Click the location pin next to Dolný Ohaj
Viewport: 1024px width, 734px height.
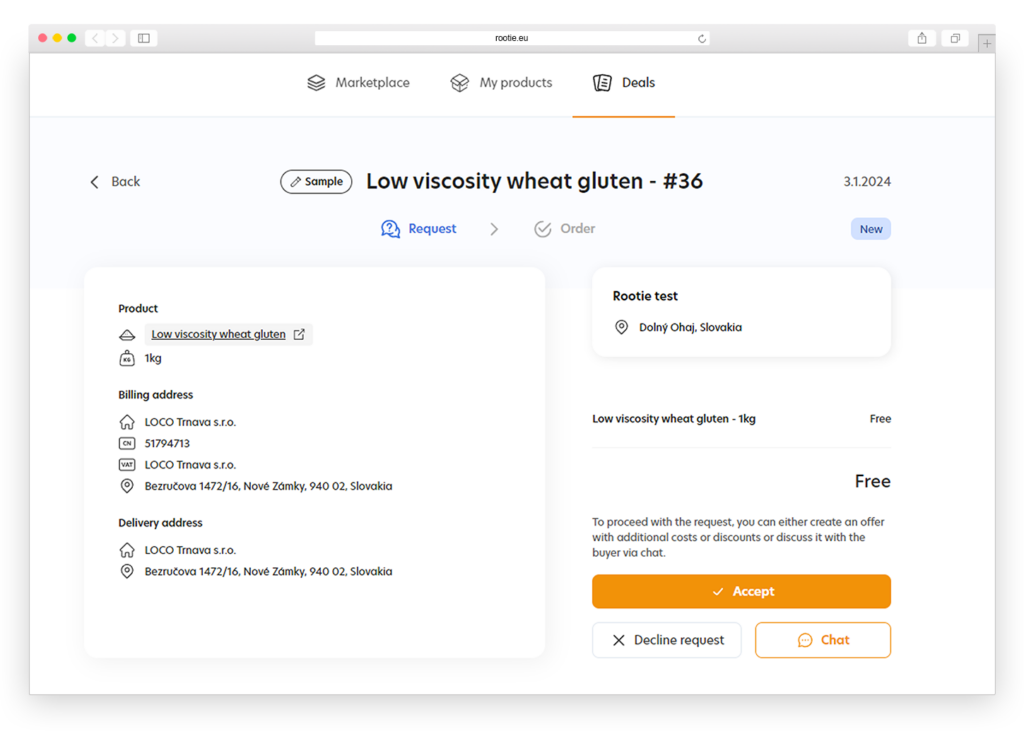click(x=622, y=327)
